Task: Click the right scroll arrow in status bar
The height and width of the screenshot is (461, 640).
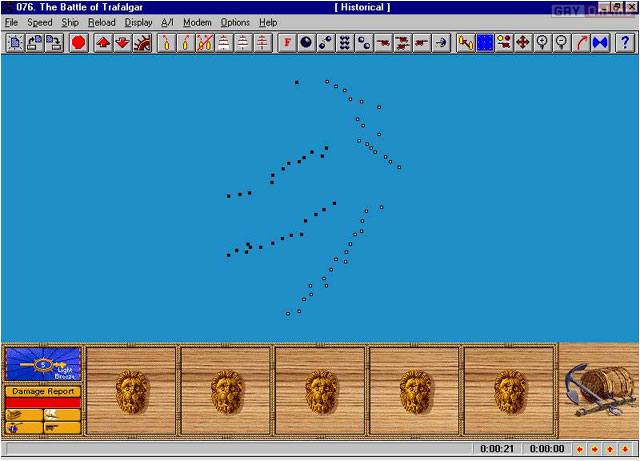Action: click(594, 449)
